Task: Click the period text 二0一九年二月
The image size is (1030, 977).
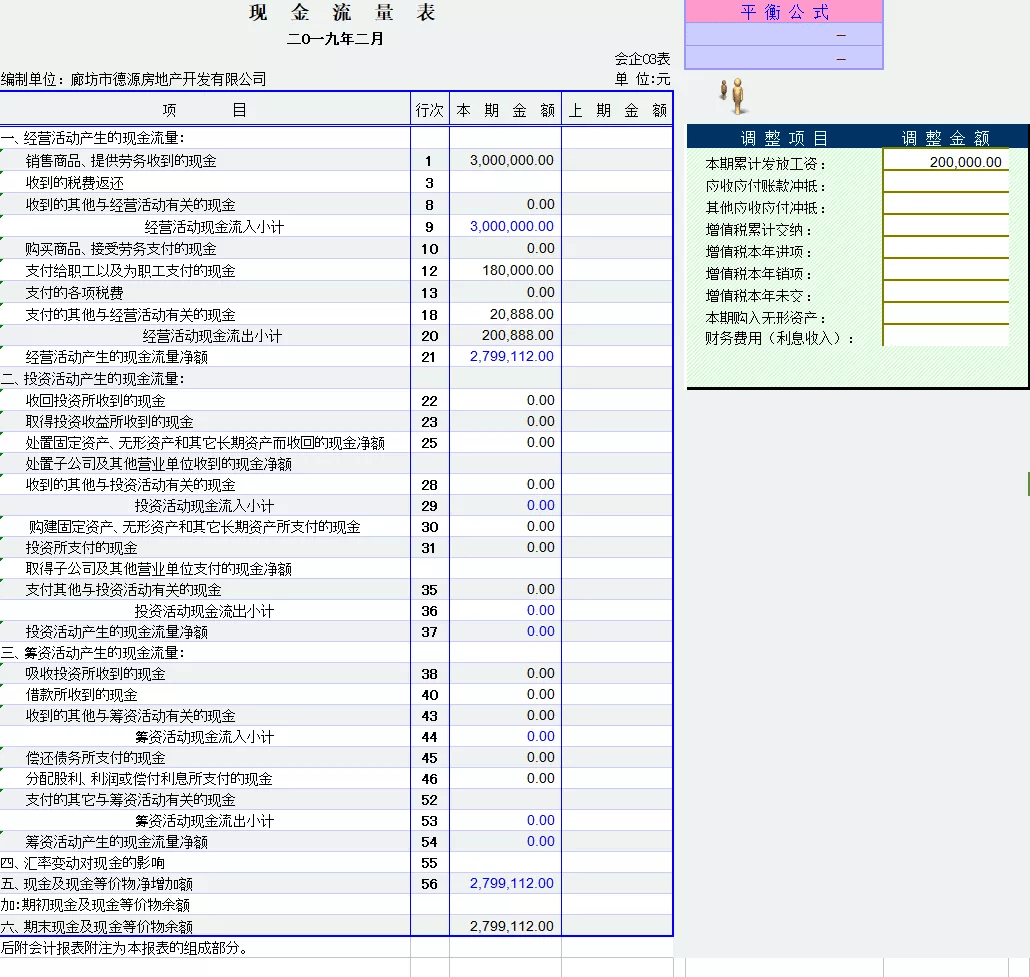Action: [x=335, y=39]
